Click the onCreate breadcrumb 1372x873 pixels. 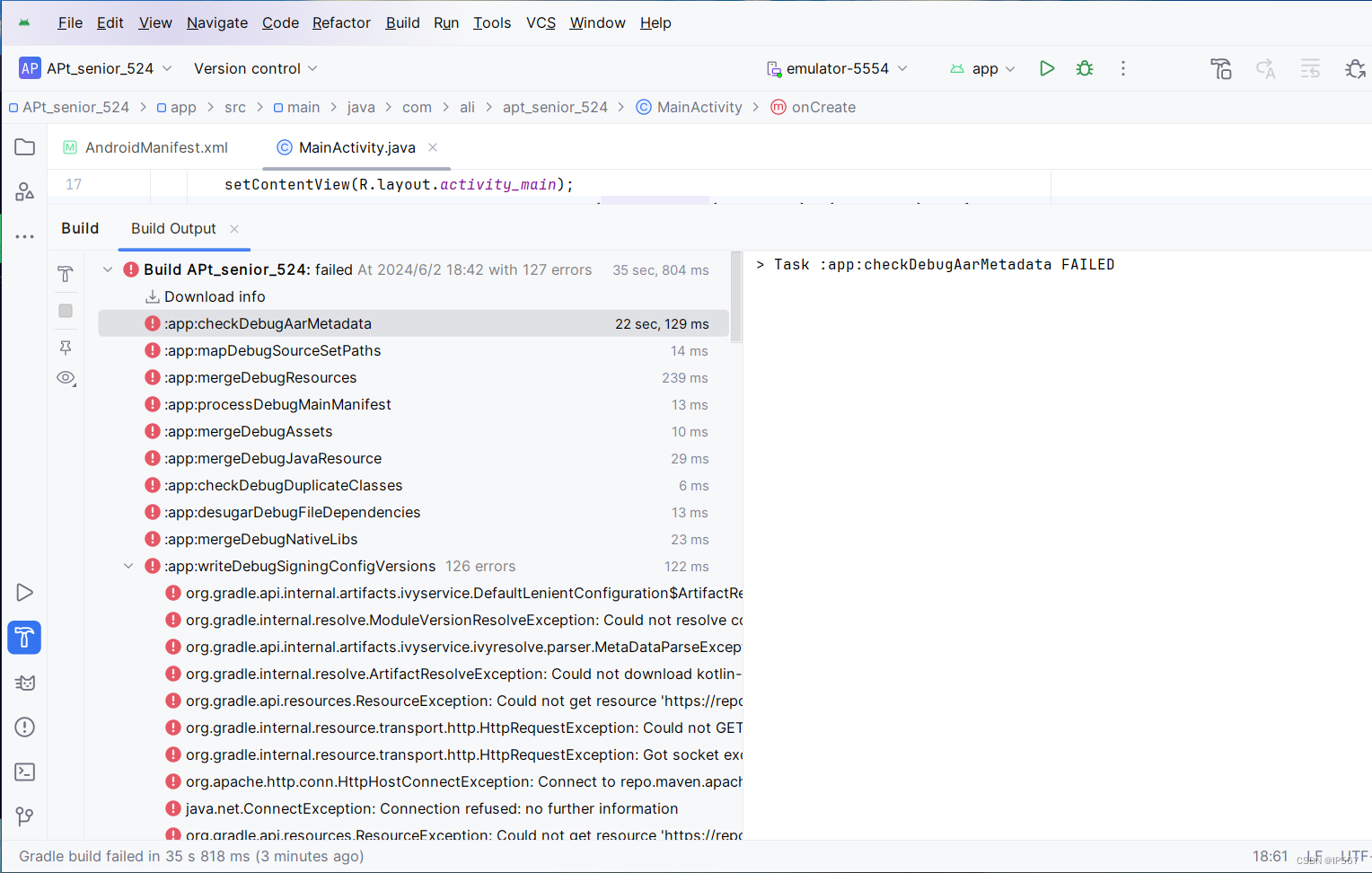814,107
